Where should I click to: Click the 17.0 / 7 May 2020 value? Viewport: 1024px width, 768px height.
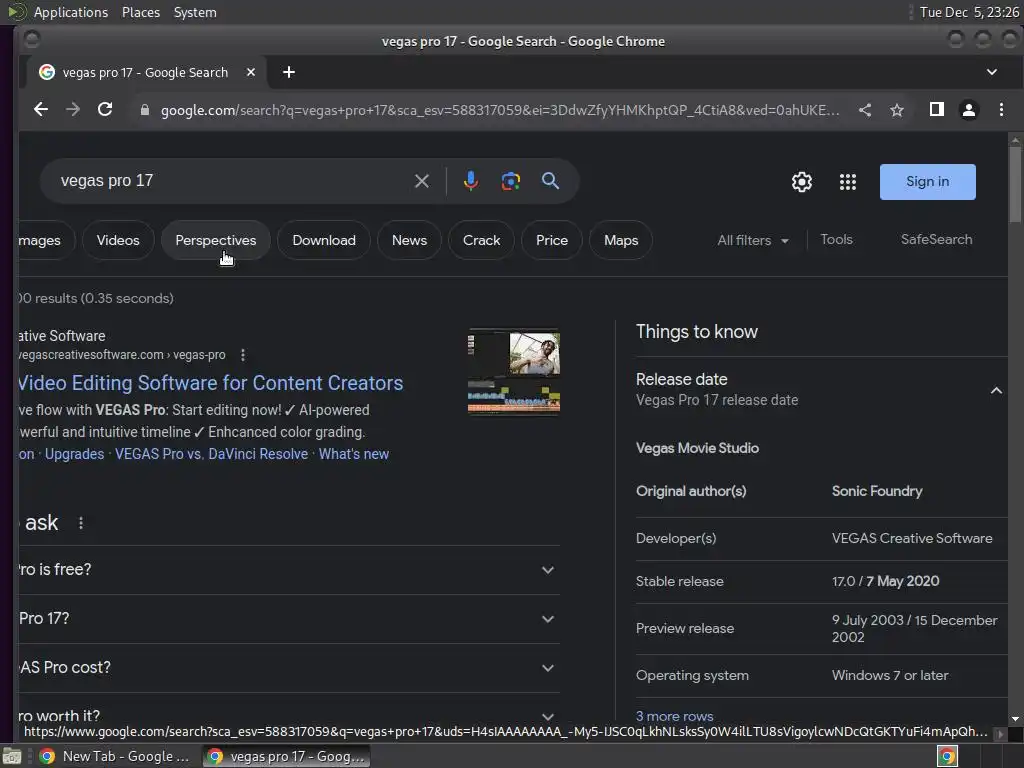pyautogui.click(x=886, y=581)
